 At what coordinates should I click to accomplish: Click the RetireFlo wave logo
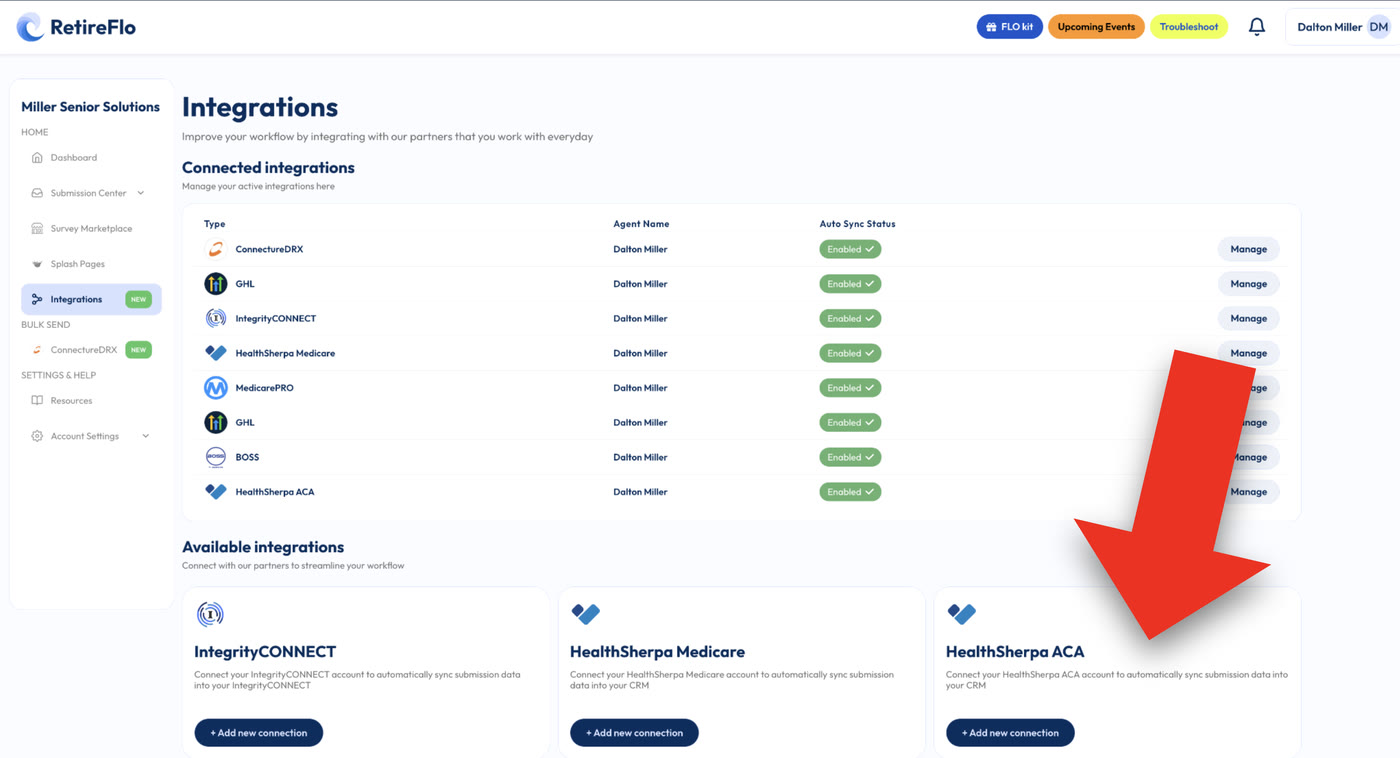click(x=30, y=27)
